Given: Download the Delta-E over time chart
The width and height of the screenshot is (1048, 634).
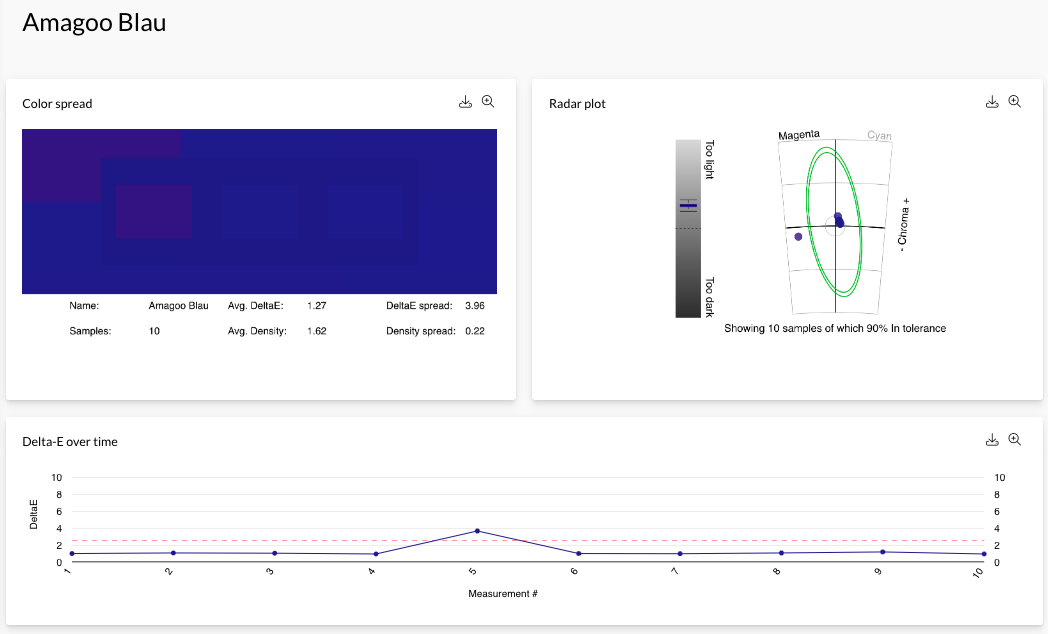Looking at the screenshot, I should [992, 440].
